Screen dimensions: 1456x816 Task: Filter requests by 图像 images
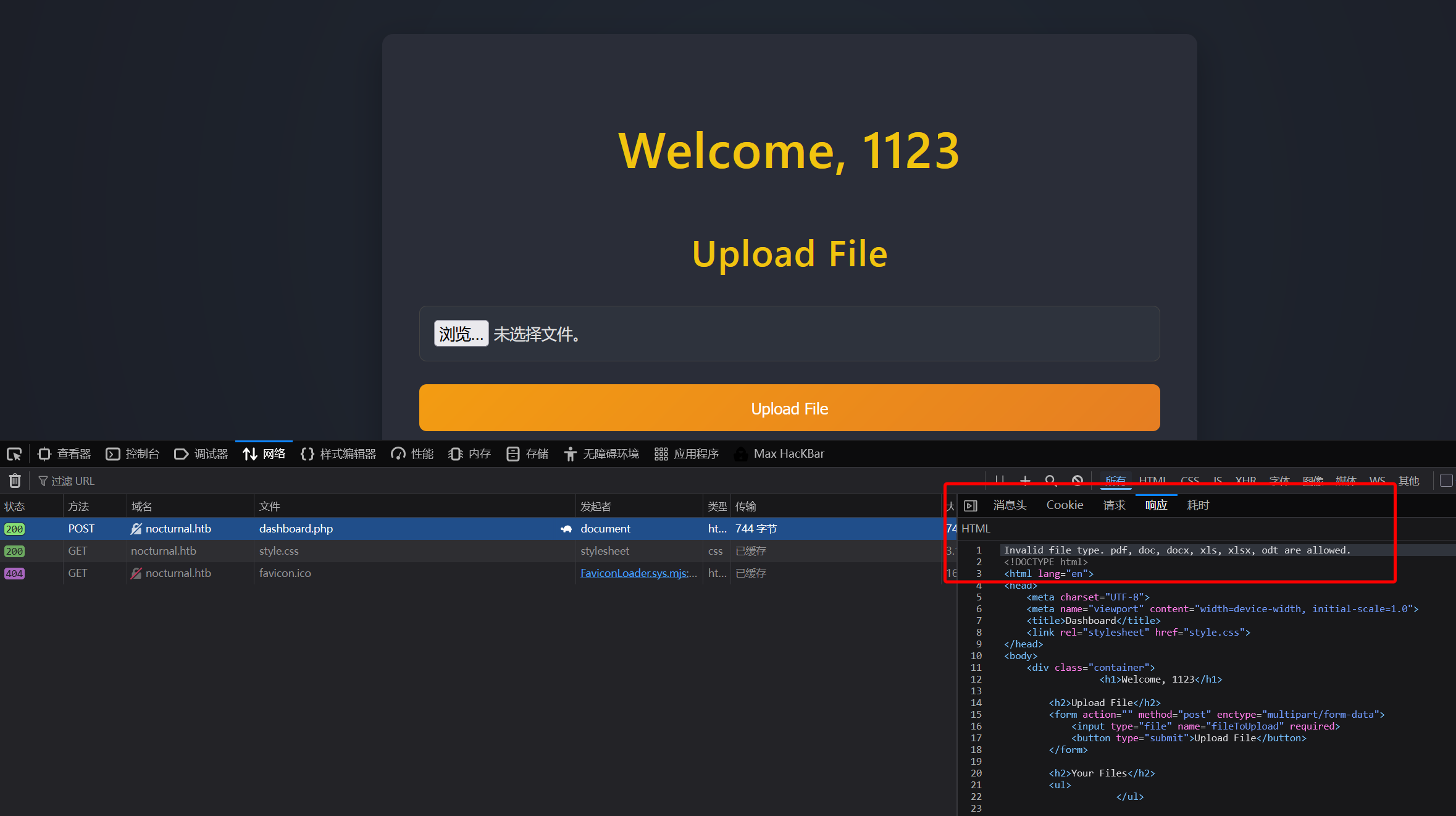(1313, 481)
